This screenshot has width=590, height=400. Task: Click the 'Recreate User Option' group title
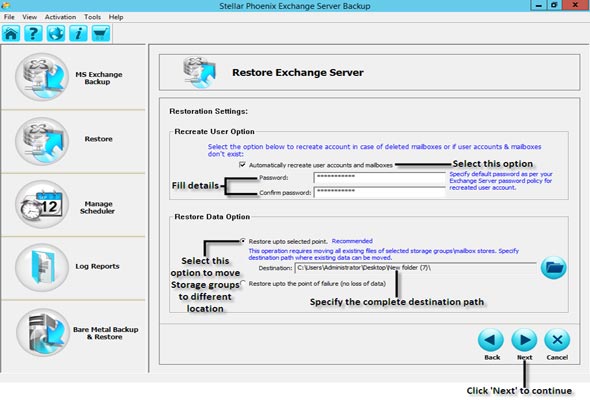(x=214, y=131)
